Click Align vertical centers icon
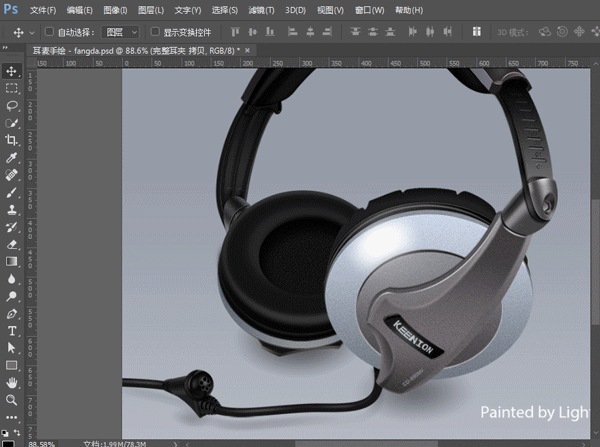 pyautogui.click(x=253, y=32)
